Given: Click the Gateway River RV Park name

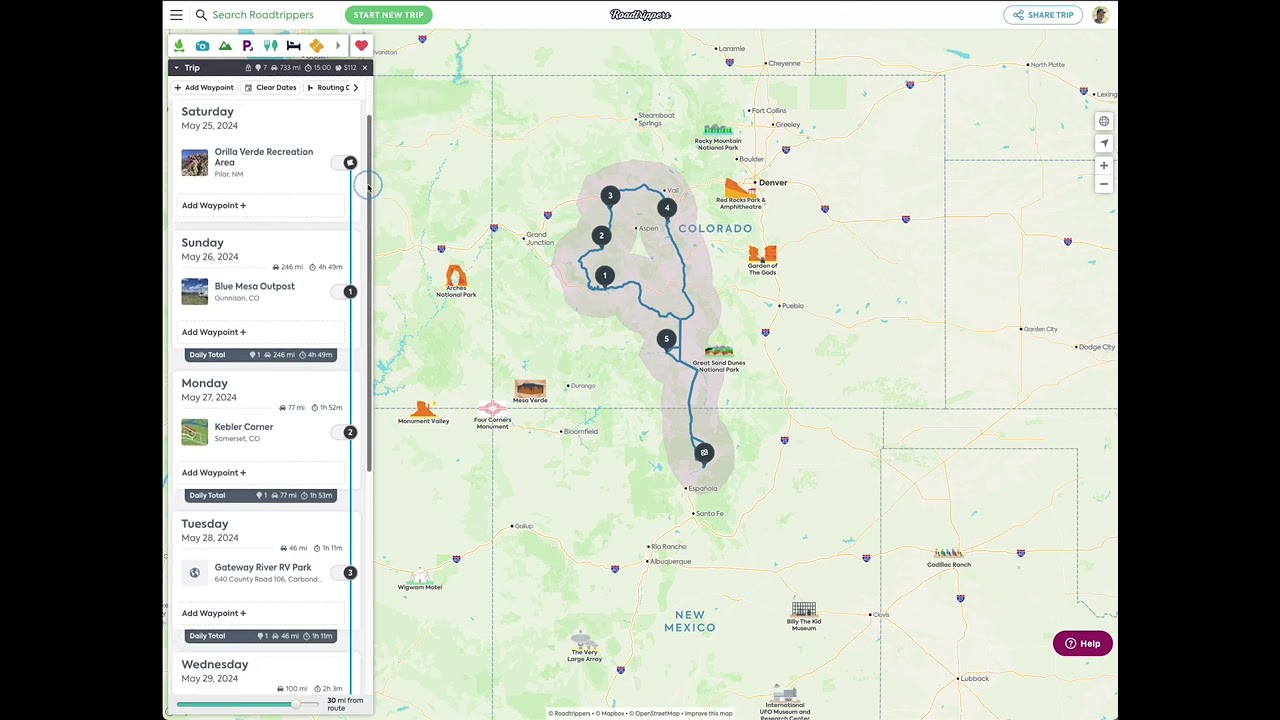Looking at the screenshot, I should [263, 568].
